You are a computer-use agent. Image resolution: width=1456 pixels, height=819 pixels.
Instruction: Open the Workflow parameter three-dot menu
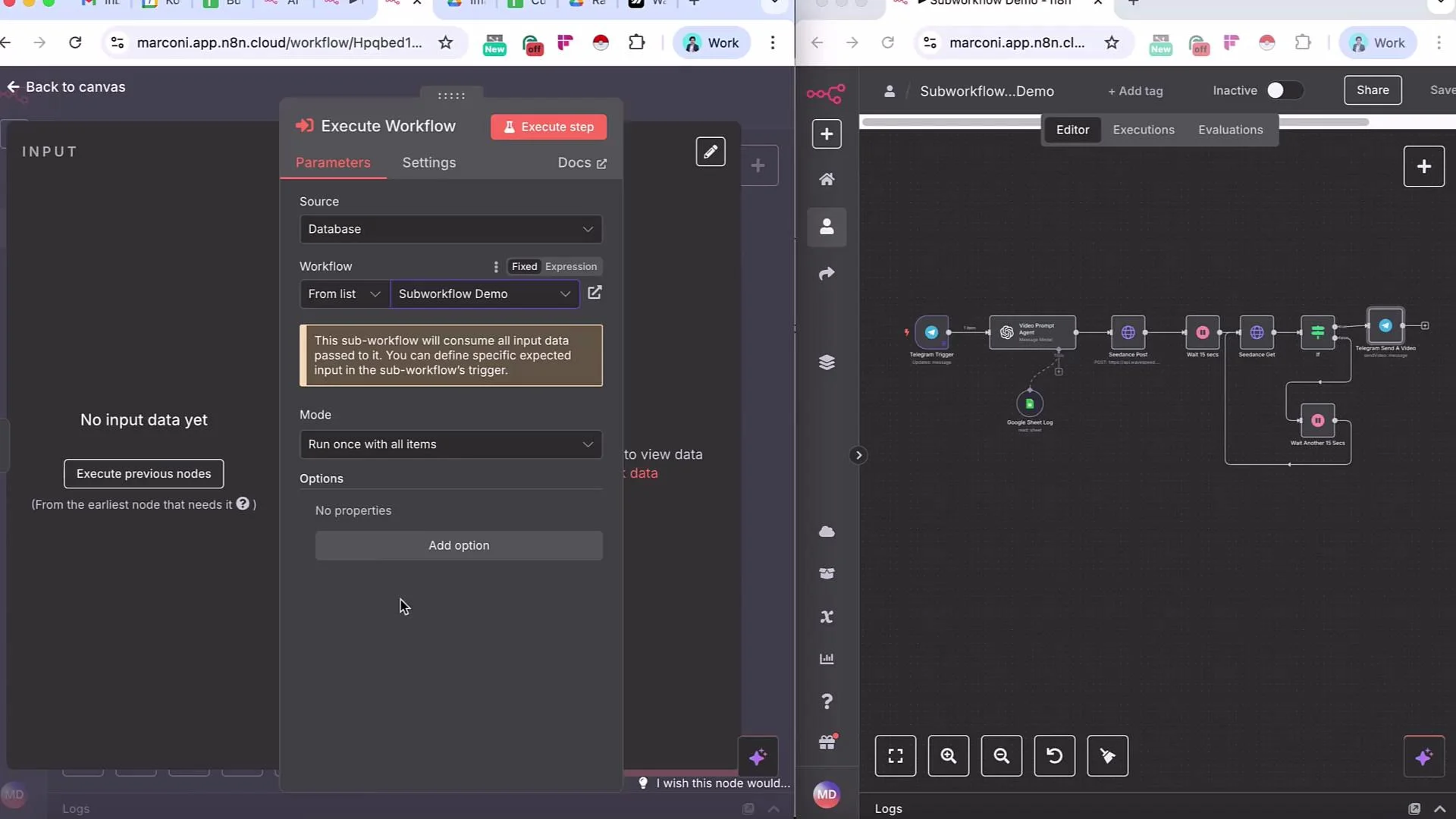point(496,267)
